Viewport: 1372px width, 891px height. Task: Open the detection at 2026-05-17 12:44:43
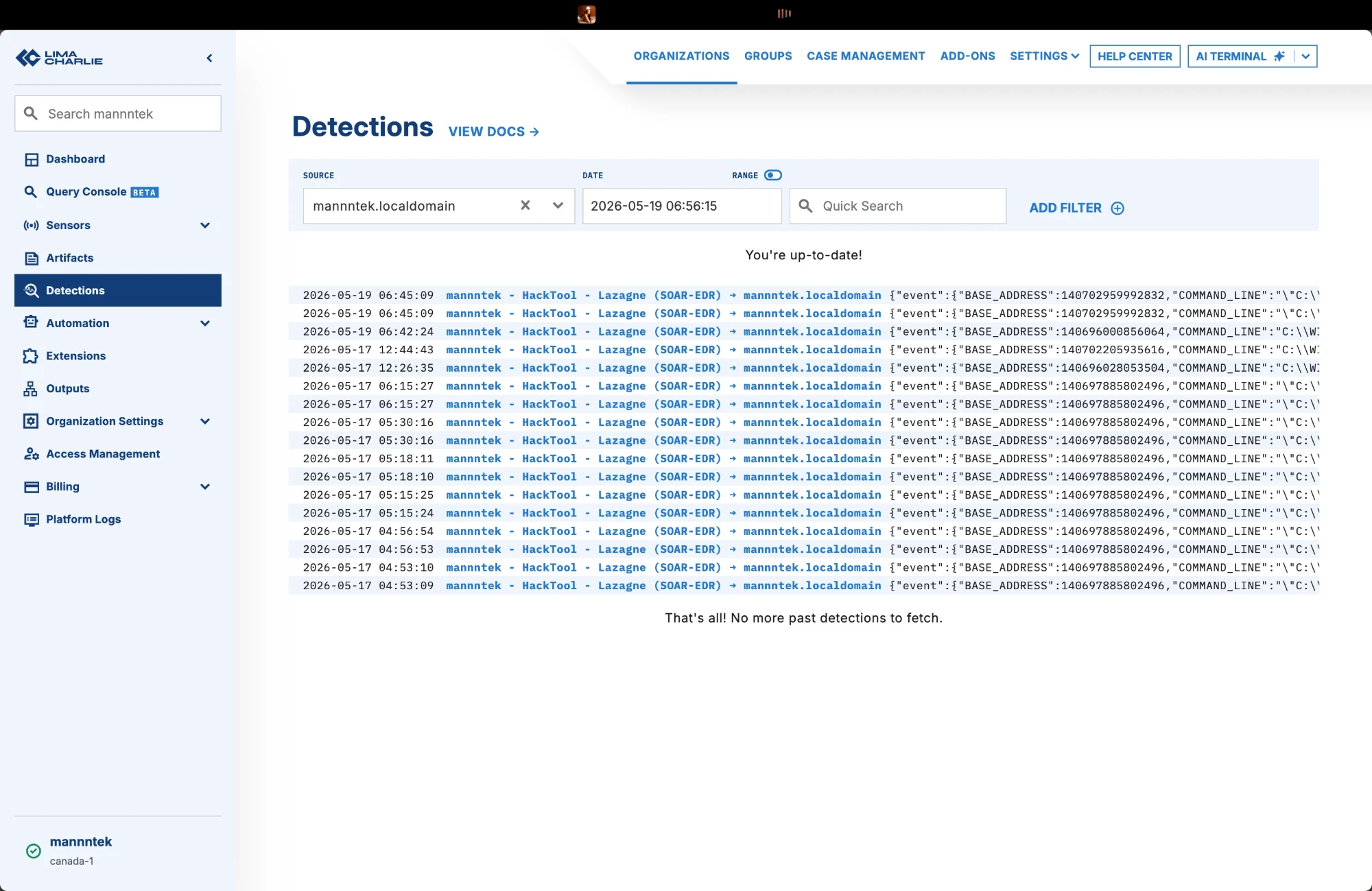click(x=804, y=350)
